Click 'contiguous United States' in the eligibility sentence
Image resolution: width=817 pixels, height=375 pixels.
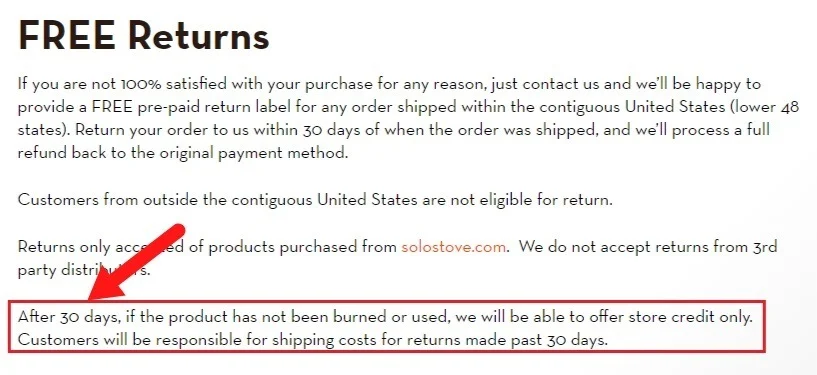[324, 200]
